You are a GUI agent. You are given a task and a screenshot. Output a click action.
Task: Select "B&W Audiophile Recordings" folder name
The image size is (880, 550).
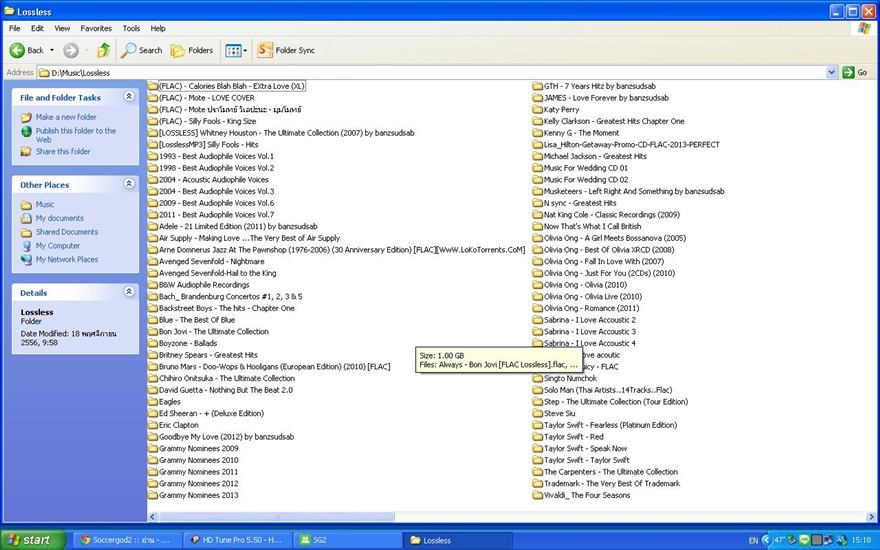[204, 285]
